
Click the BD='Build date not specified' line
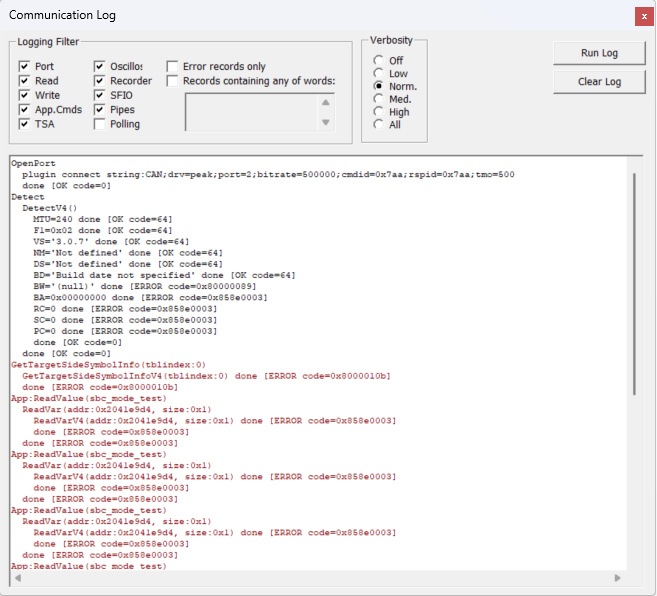tap(164, 275)
